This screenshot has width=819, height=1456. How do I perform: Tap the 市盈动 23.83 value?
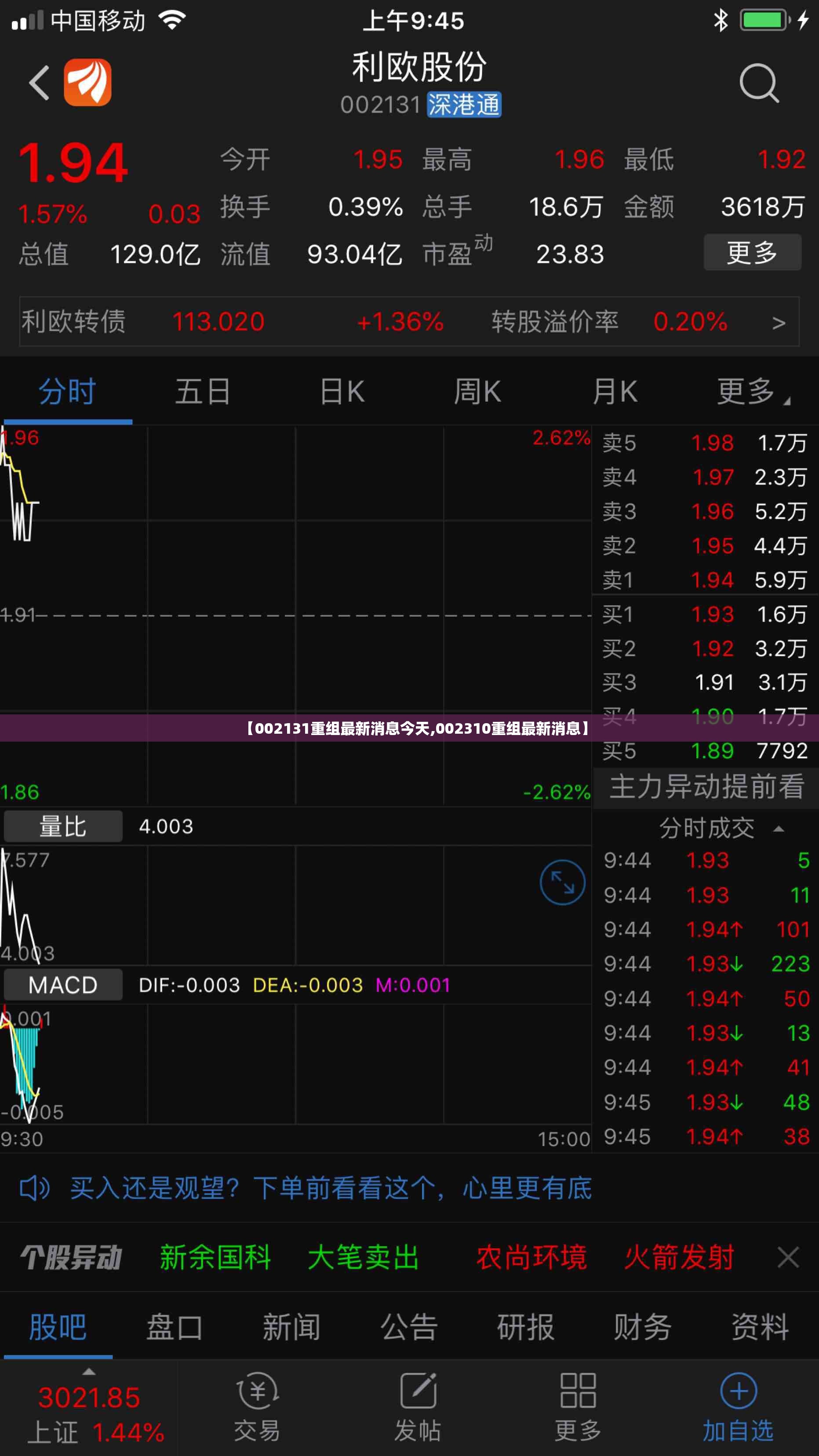click(570, 255)
